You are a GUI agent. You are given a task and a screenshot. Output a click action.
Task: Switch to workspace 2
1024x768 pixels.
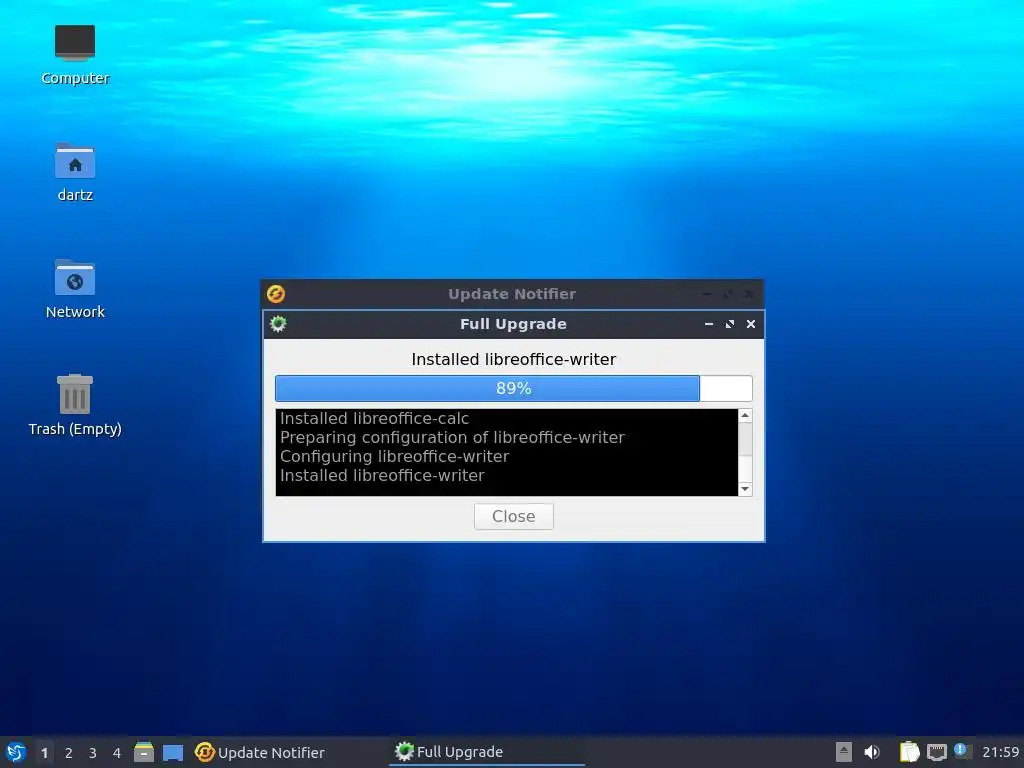[x=69, y=753]
